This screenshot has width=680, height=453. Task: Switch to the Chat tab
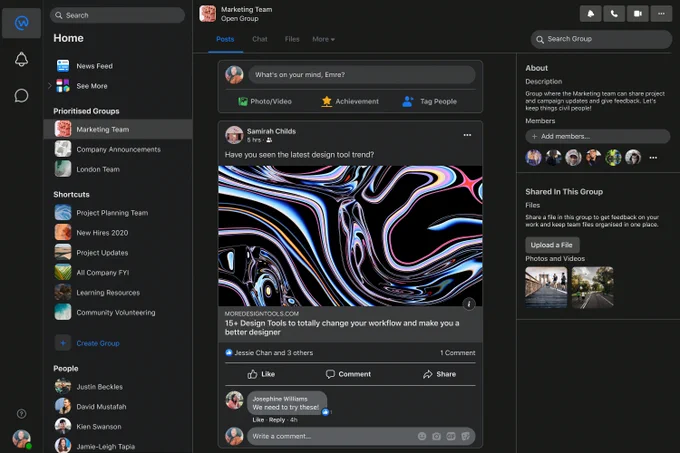[260, 39]
